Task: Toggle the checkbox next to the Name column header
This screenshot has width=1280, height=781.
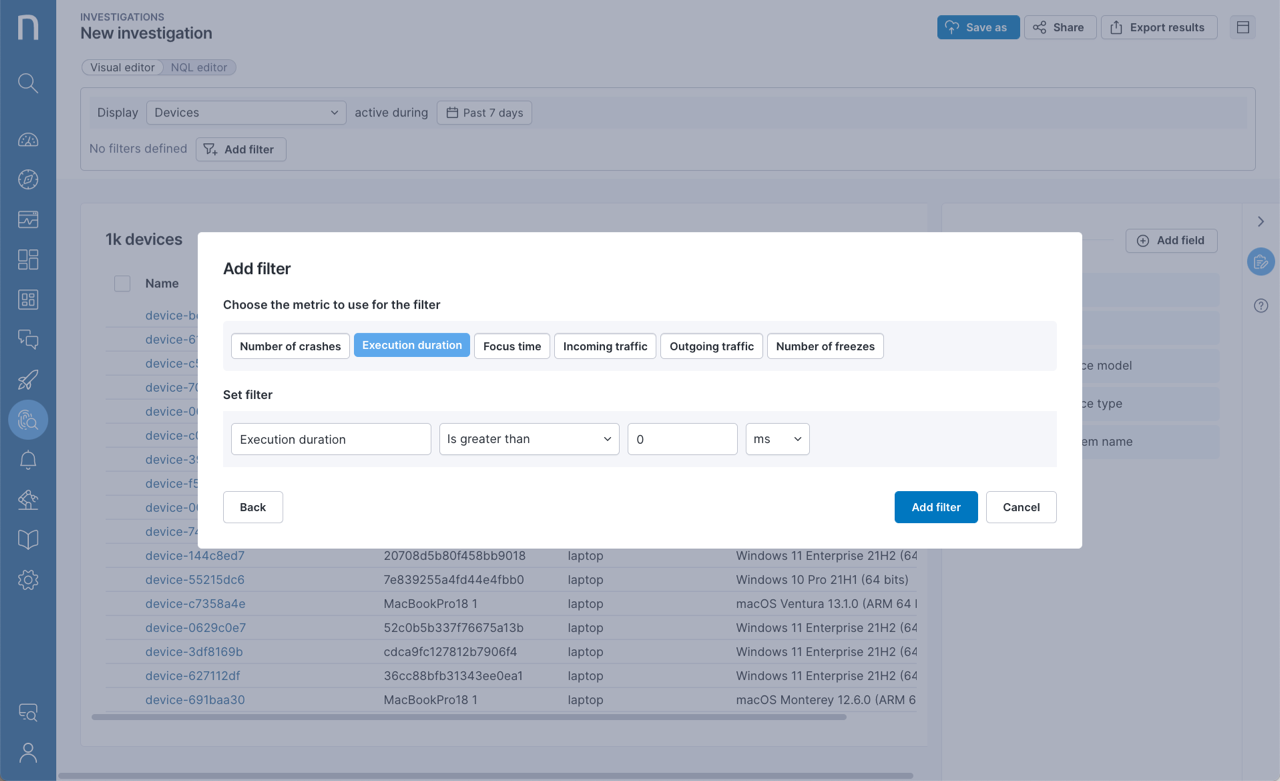Action: tap(122, 283)
